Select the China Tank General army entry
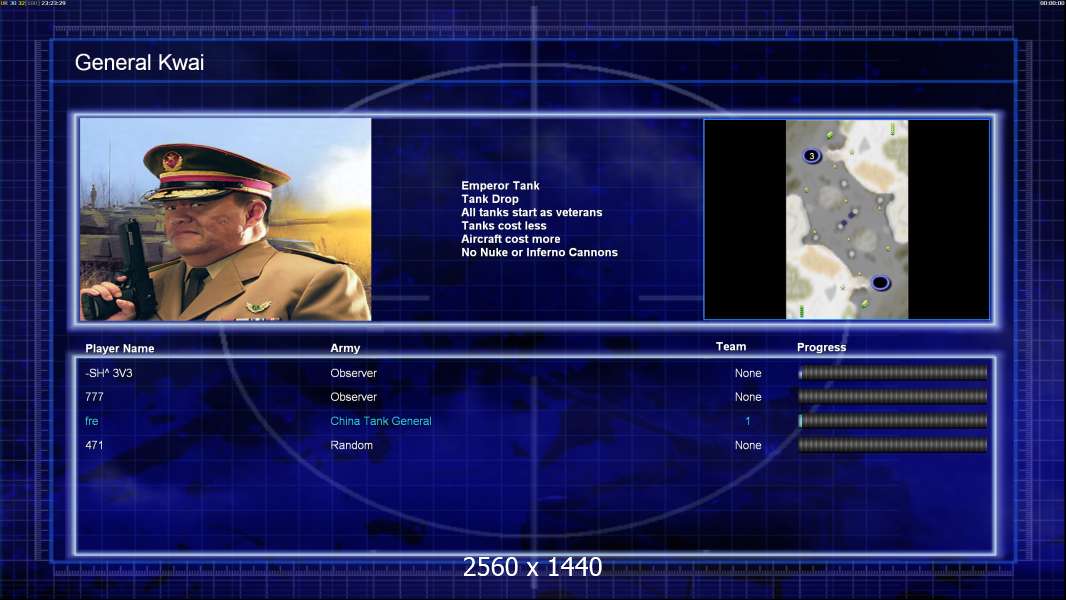Viewport: 1066px width, 600px height. (381, 421)
